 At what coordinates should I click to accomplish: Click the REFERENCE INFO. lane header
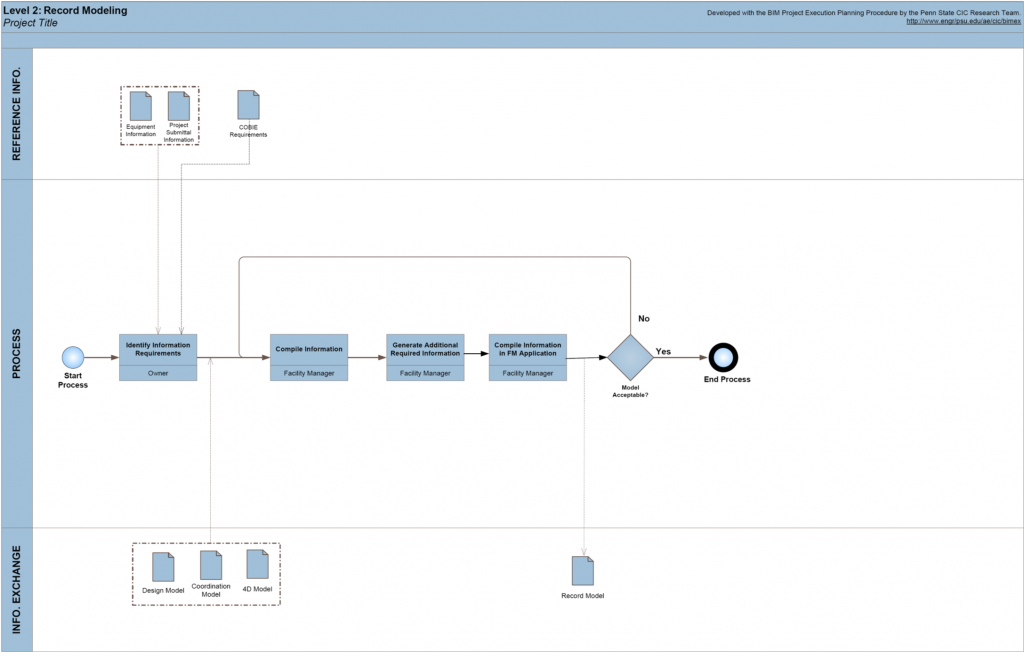point(16,114)
